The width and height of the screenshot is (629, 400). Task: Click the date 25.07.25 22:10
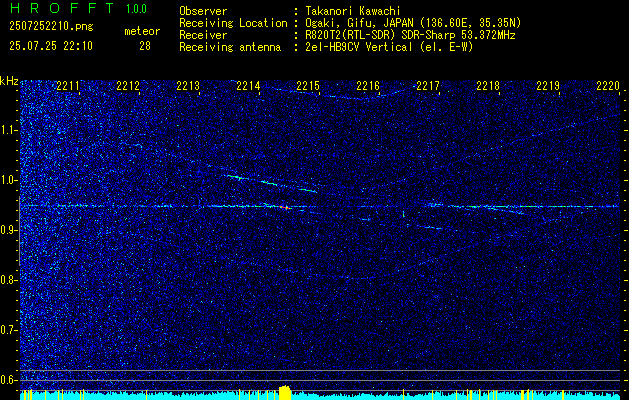[x=51, y=46]
